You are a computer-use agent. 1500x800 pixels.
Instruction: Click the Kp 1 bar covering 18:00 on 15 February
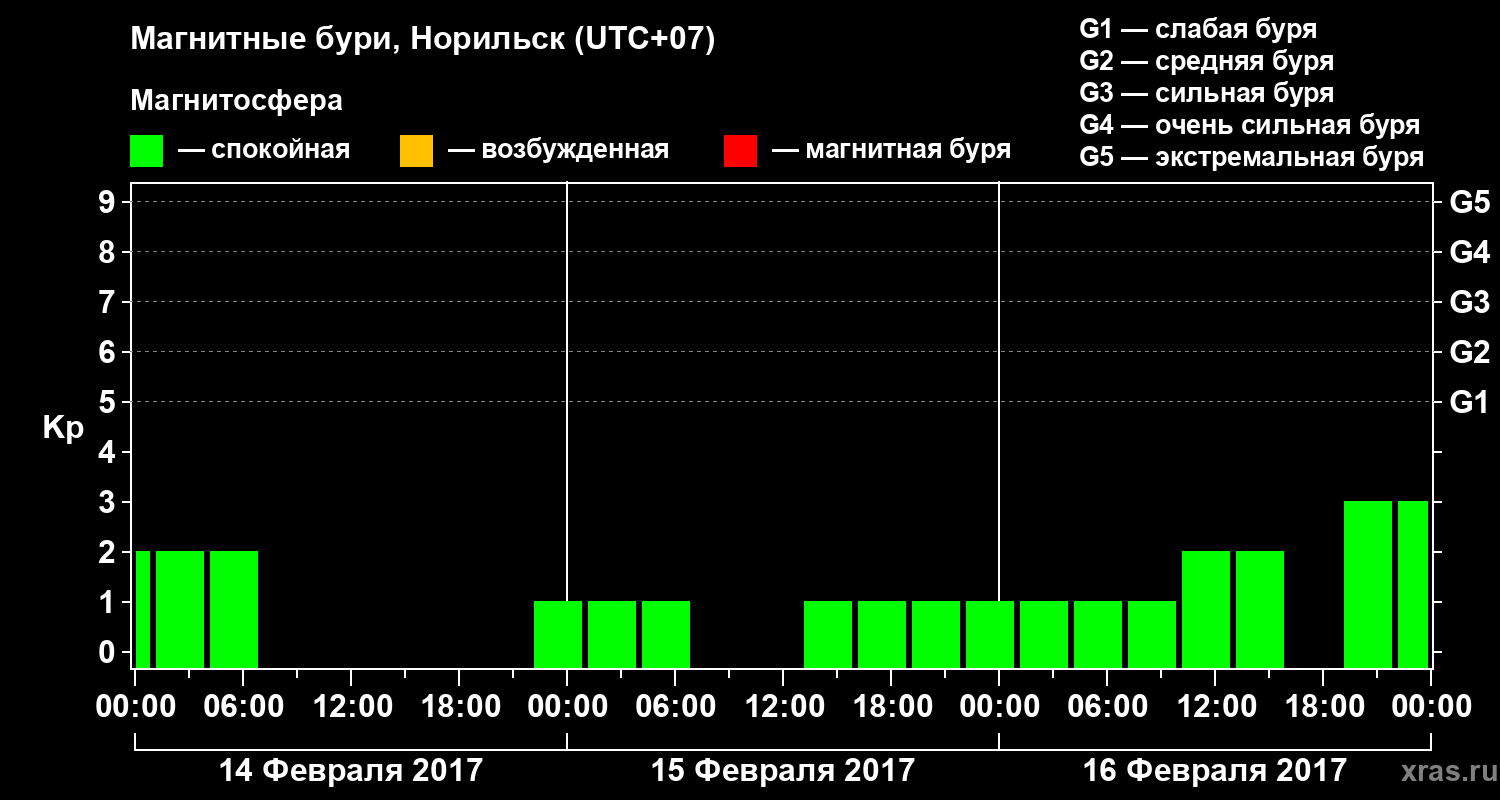pyautogui.click(x=882, y=634)
